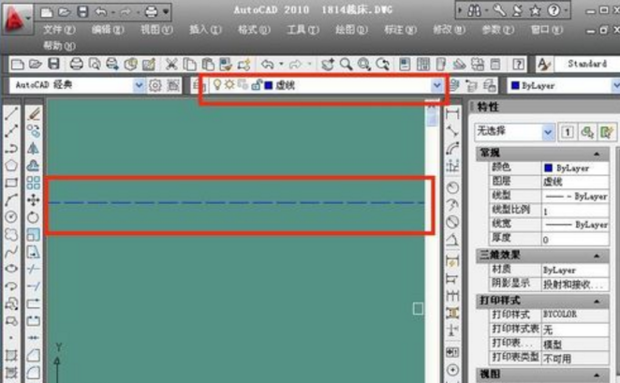Viewport: 620px width, 383px height.
Task: Click Undo arrow in title bar quick access
Action: [101, 12]
